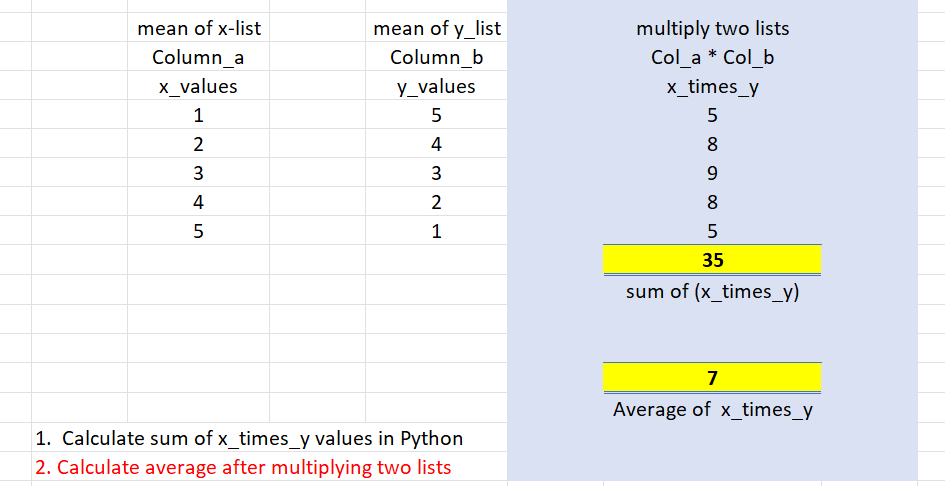Viewport: 945px width, 486px height.
Task: Select the yellow cell showing average 7
Action: [712, 377]
